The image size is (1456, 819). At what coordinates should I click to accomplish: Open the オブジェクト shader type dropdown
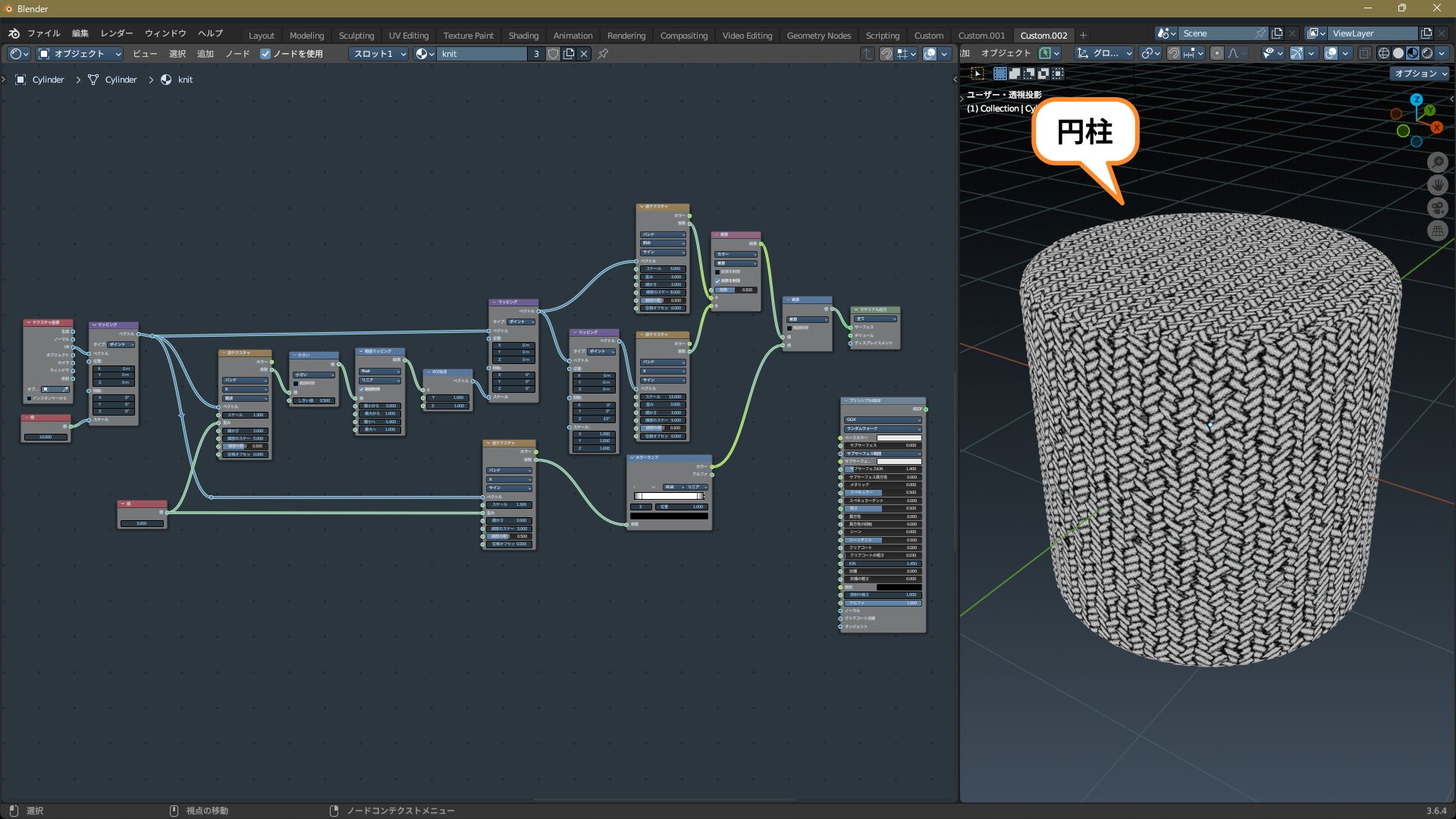click(x=79, y=54)
